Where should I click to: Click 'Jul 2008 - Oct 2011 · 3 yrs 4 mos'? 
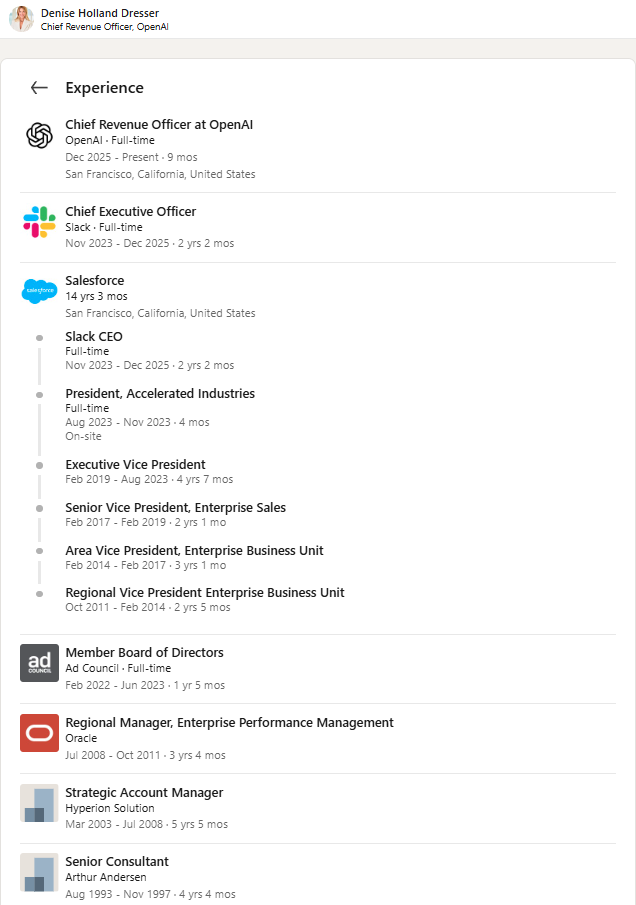coord(145,755)
